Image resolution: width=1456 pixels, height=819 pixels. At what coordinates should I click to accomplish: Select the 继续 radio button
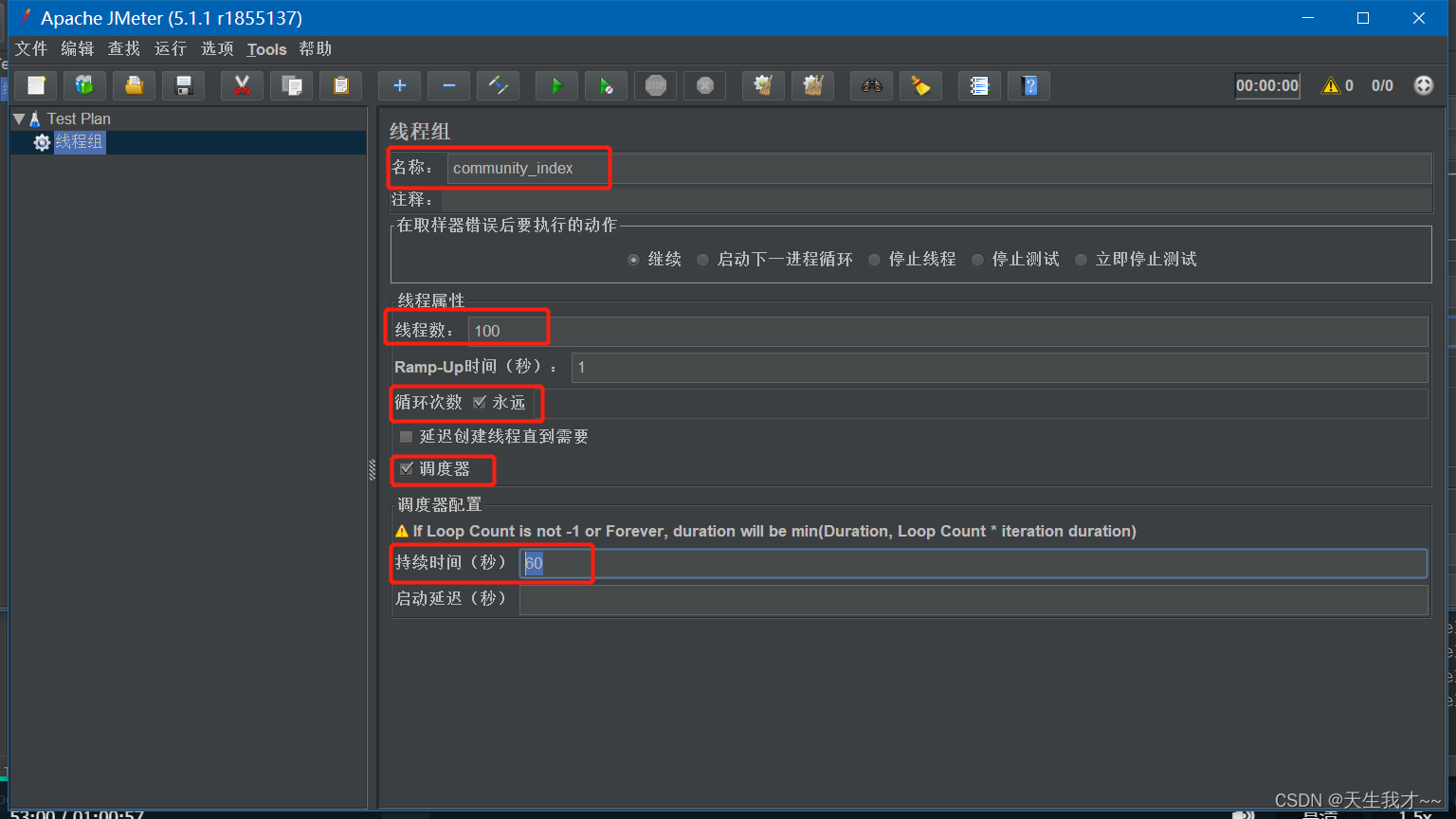(633, 260)
